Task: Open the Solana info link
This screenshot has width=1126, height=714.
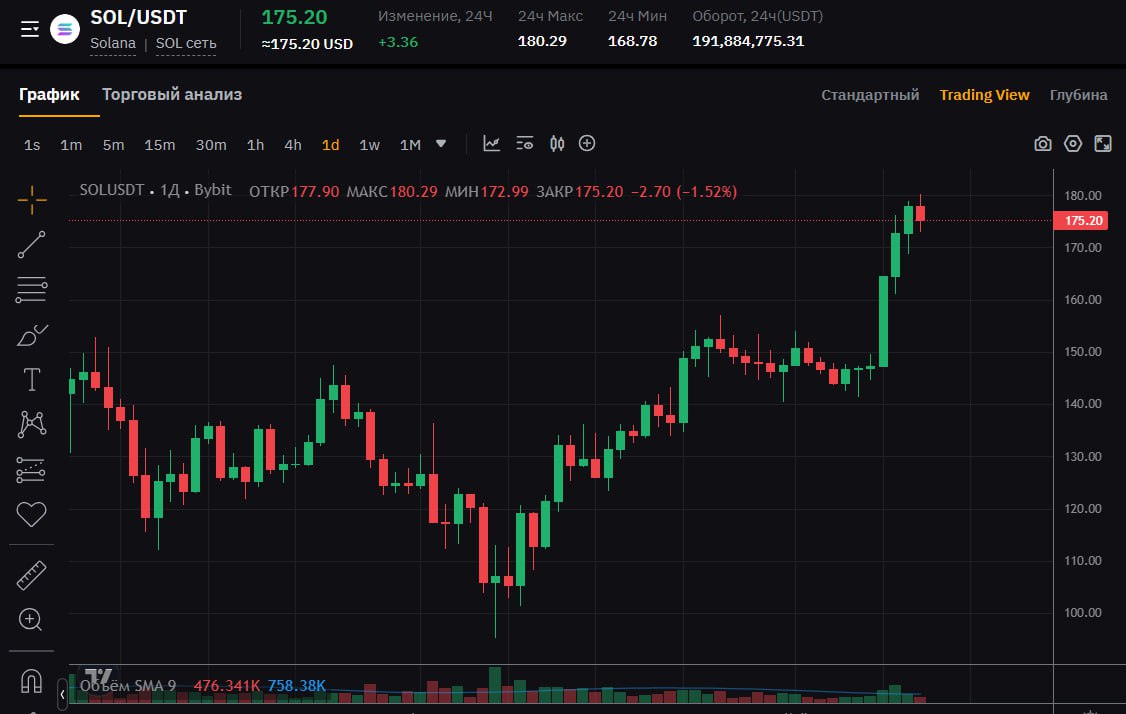Action: click(x=113, y=43)
